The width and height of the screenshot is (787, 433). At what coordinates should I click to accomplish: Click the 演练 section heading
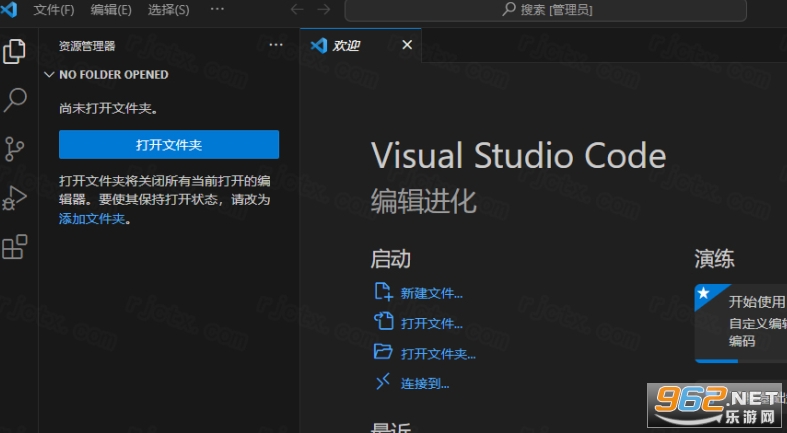tap(714, 259)
